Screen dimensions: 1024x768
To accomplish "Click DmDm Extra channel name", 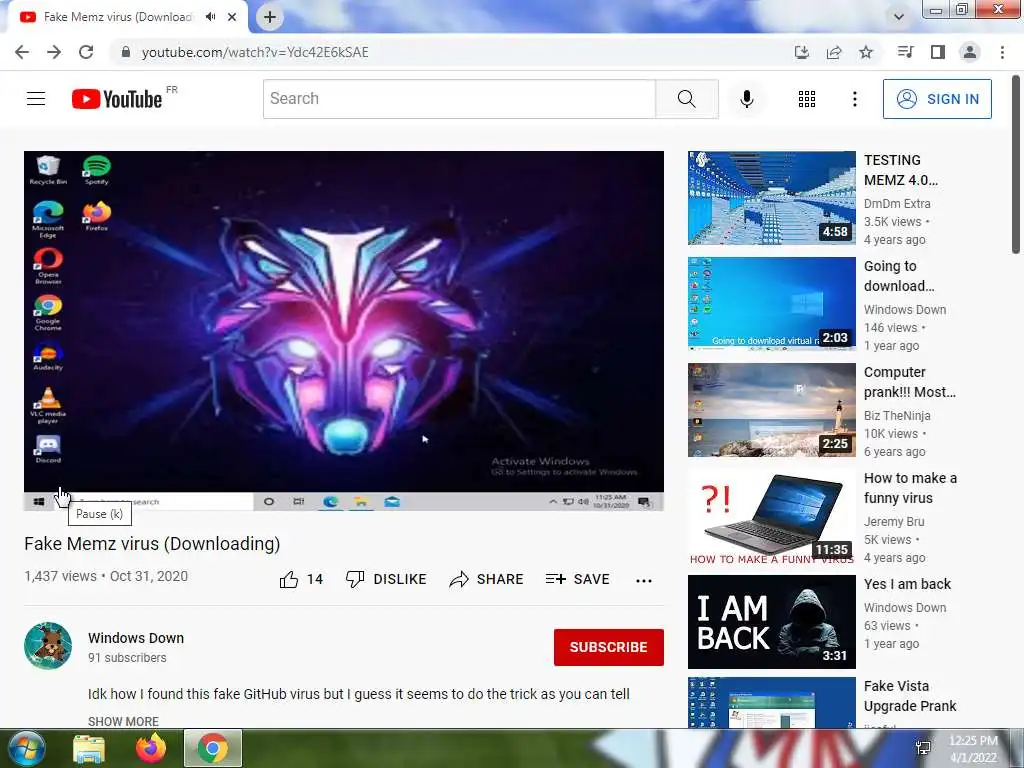I will click(x=897, y=204).
